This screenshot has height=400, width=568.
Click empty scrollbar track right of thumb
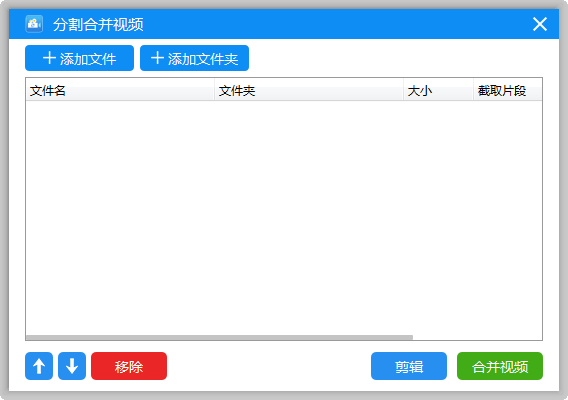[x=477, y=337]
